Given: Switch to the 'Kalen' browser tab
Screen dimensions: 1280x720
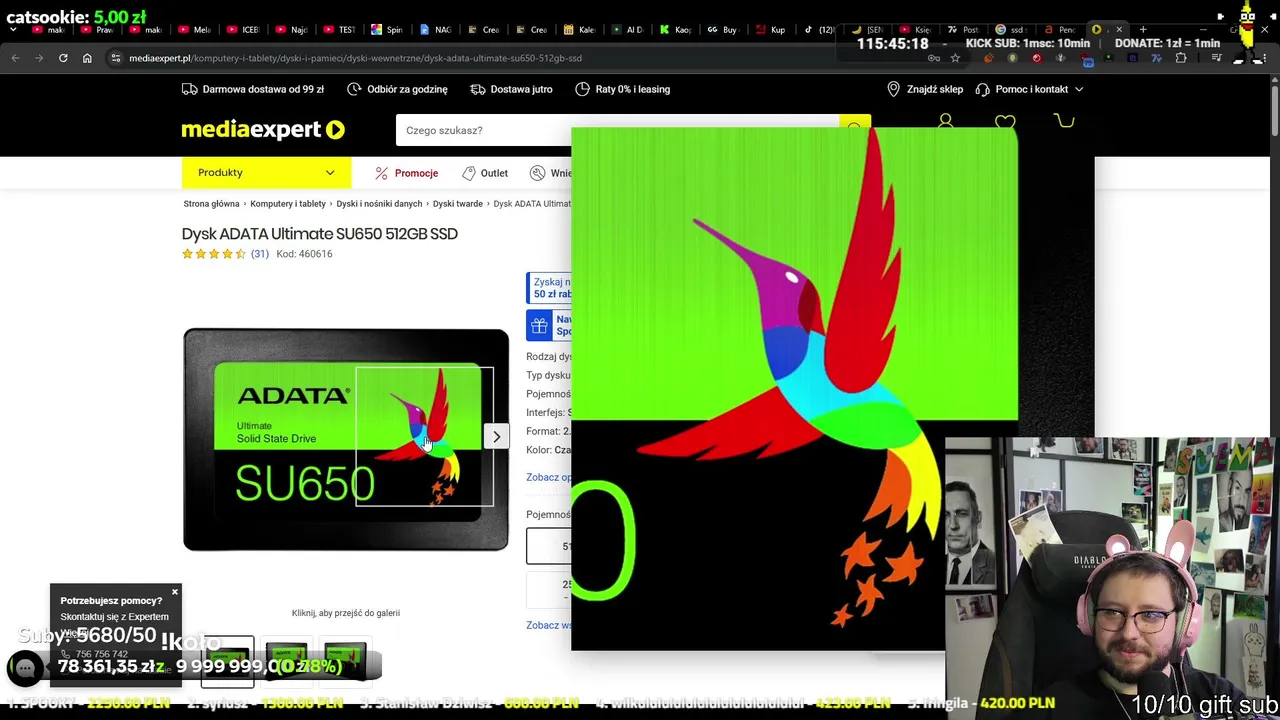Looking at the screenshot, I should tap(580, 29).
